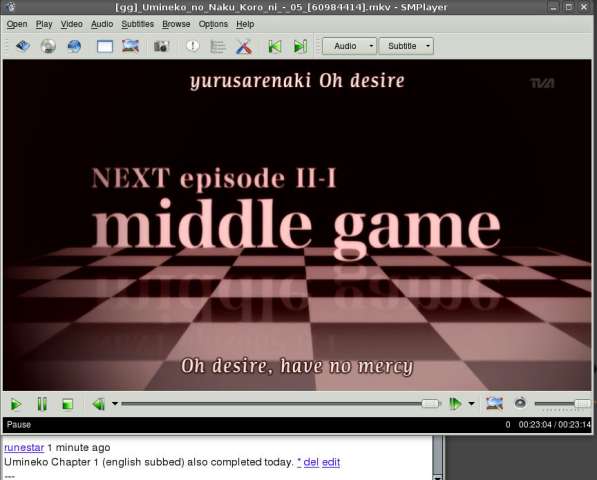Open the Play menu

click(x=44, y=24)
